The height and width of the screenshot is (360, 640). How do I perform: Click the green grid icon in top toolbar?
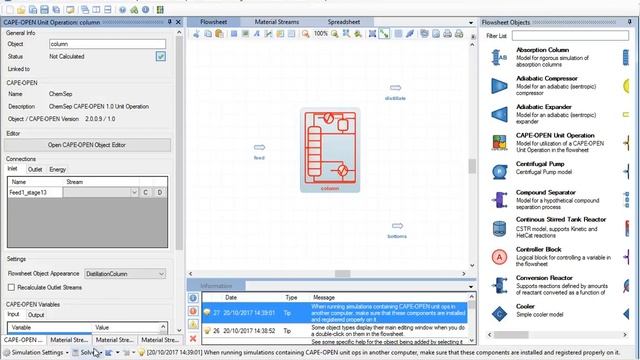[160, 9]
